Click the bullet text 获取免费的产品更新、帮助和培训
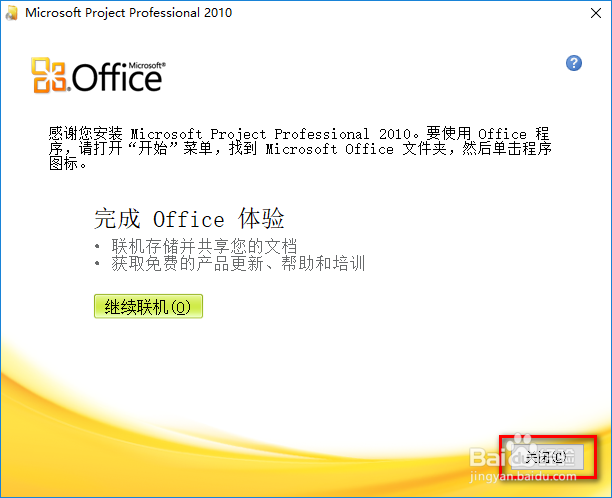This screenshot has height=498, width=612. (238, 263)
